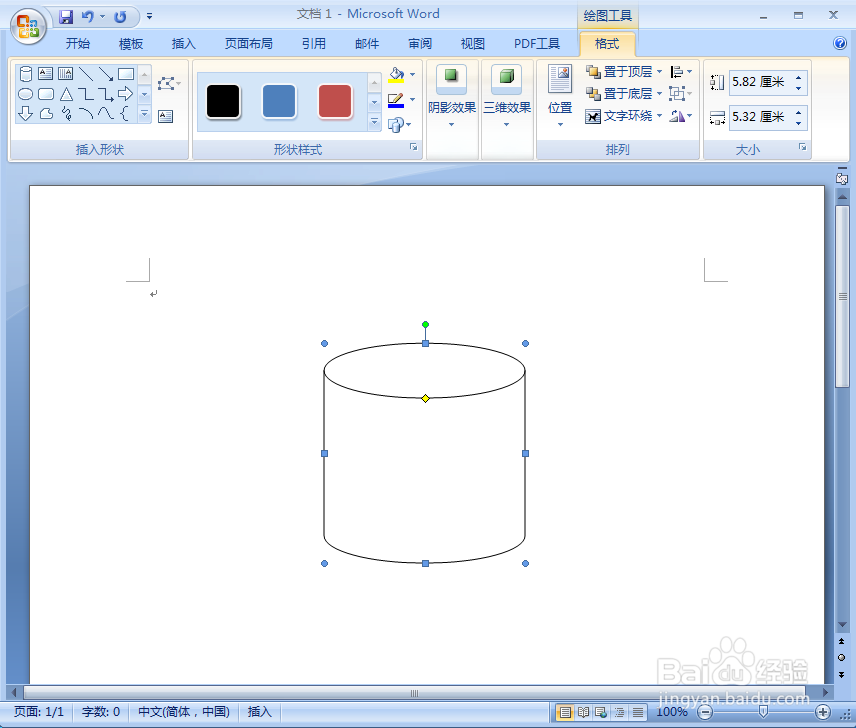Click the shape height field 5.82 厘米

coord(760,82)
